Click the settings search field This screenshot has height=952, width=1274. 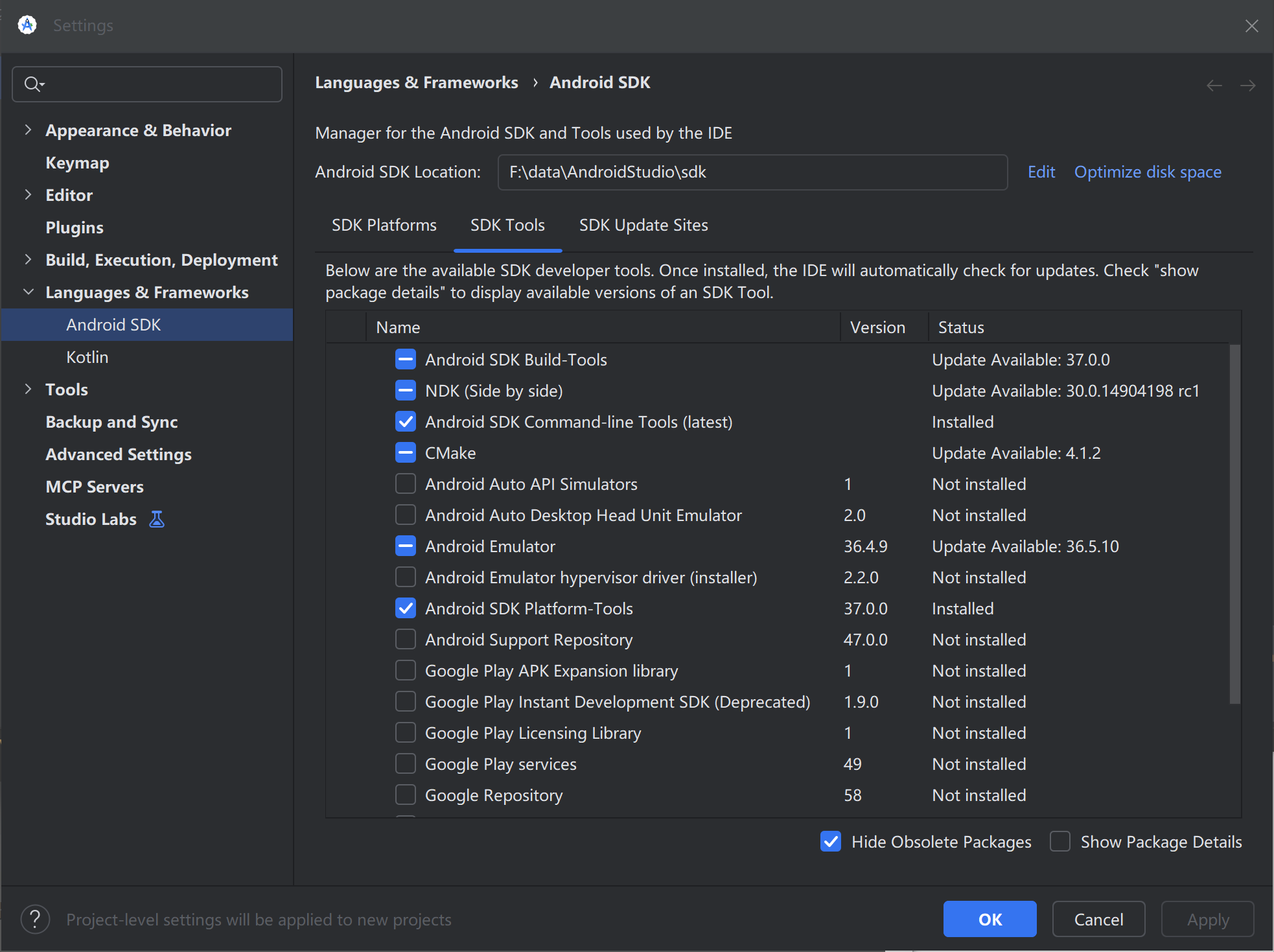pos(147,84)
